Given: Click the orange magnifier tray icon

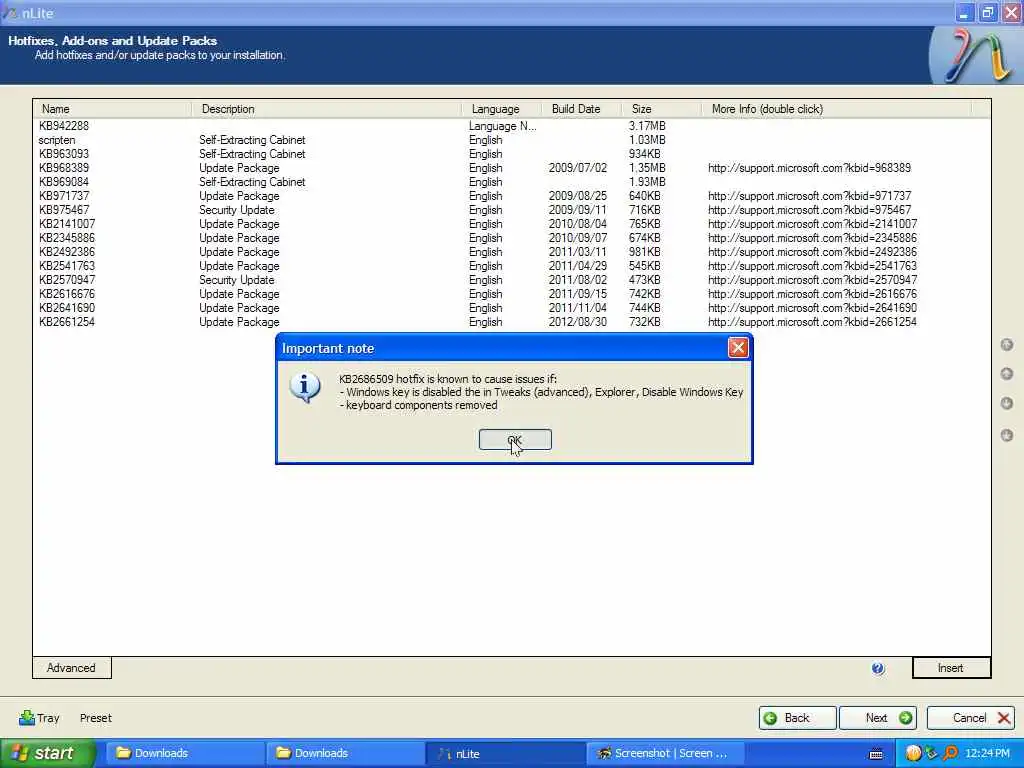Looking at the screenshot, I should tap(950, 754).
